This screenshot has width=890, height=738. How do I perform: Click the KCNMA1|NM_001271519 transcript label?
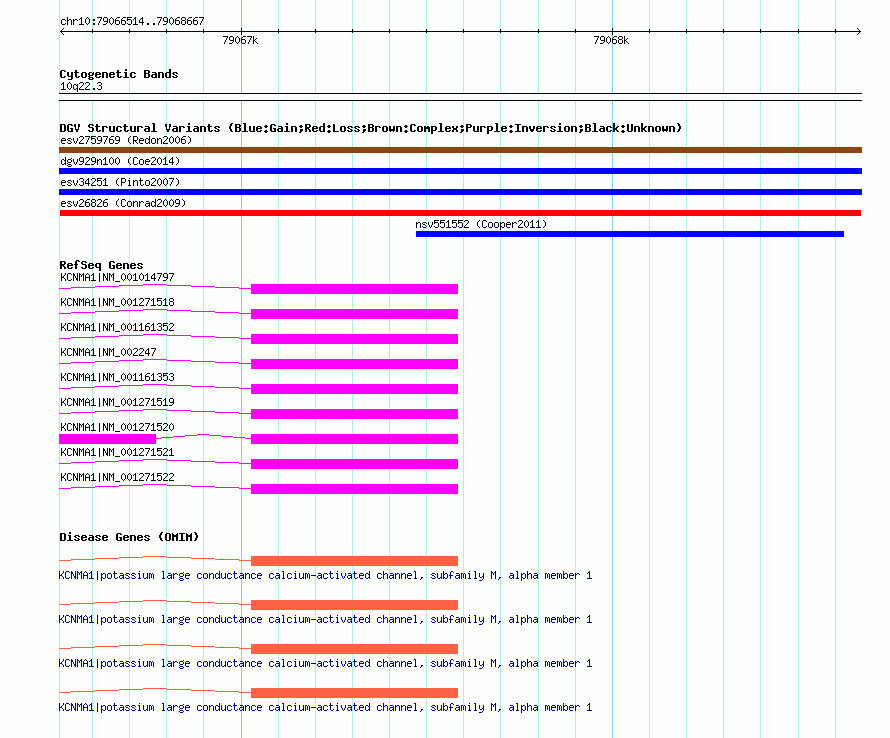[117, 402]
